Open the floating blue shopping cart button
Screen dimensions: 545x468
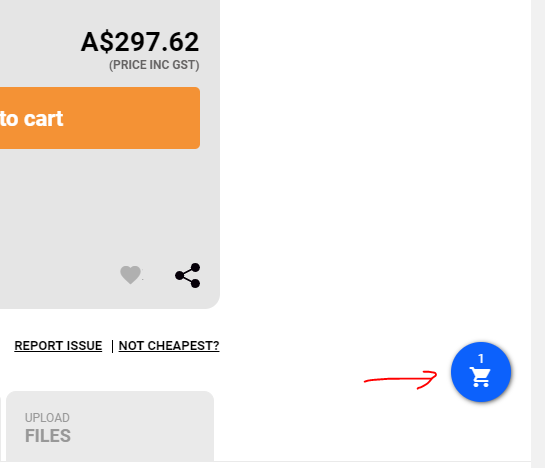point(481,372)
